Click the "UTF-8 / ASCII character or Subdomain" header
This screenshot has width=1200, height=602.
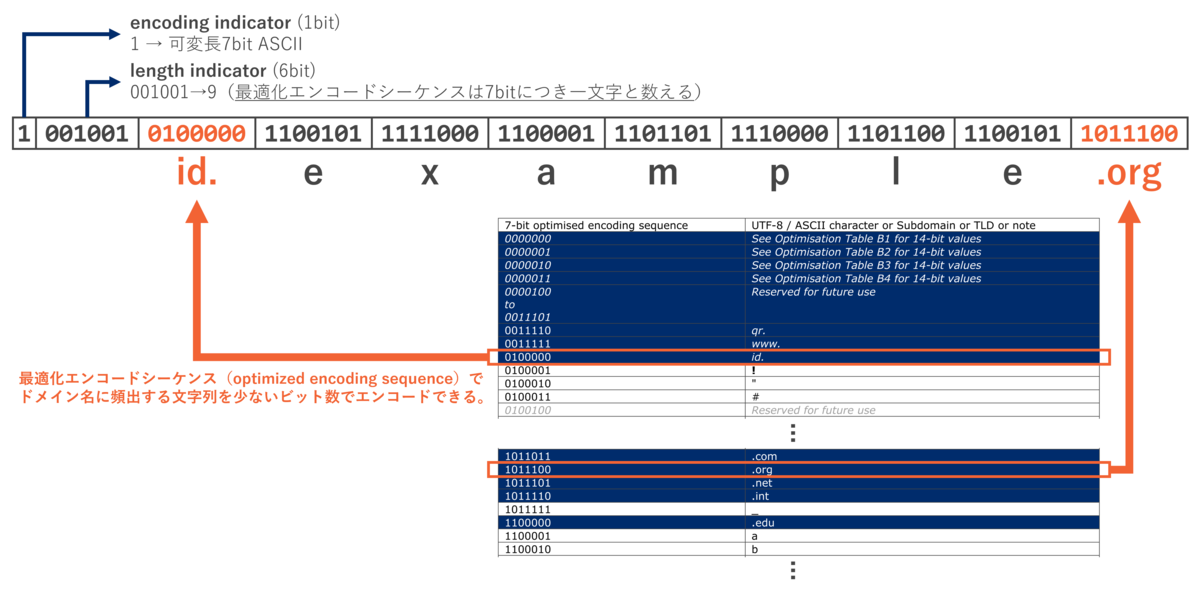point(893,225)
